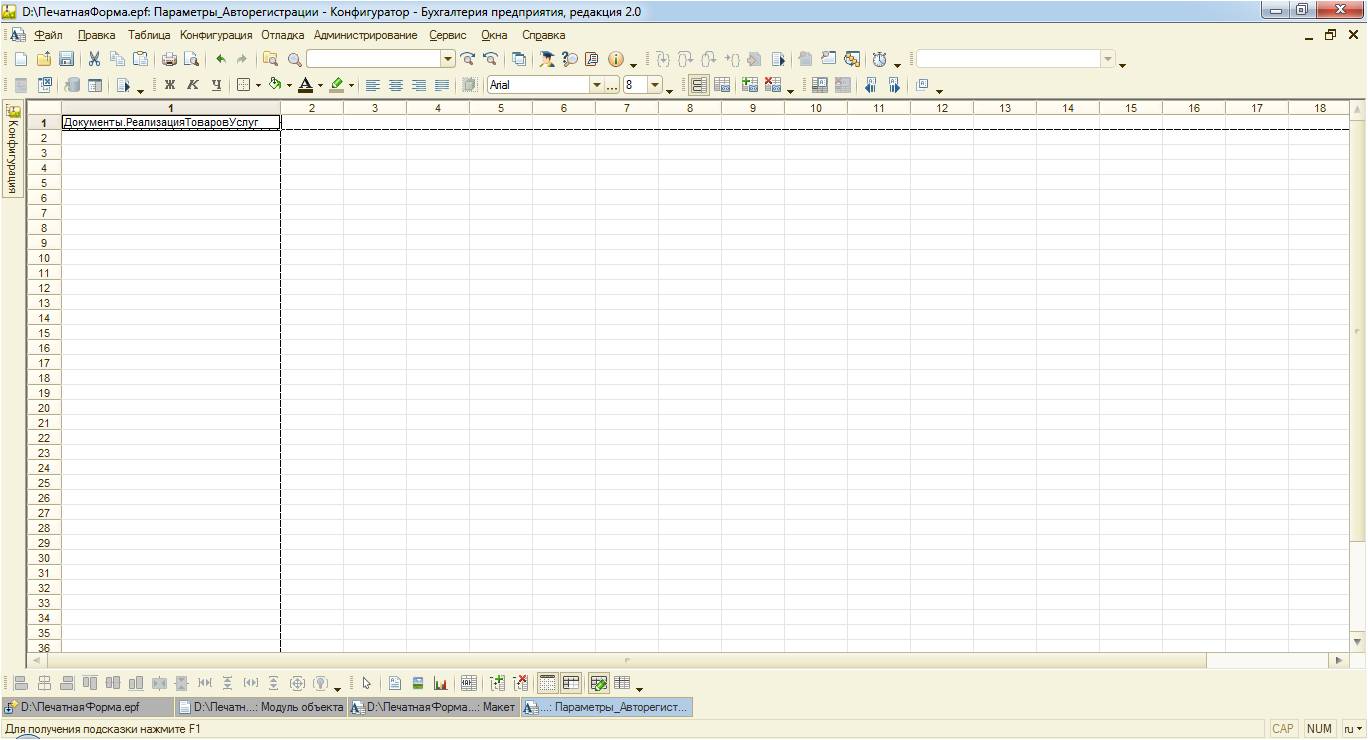The height and width of the screenshot is (740, 1368).
Task: Cut selection with the scissors icon
Action: [94, 60]
